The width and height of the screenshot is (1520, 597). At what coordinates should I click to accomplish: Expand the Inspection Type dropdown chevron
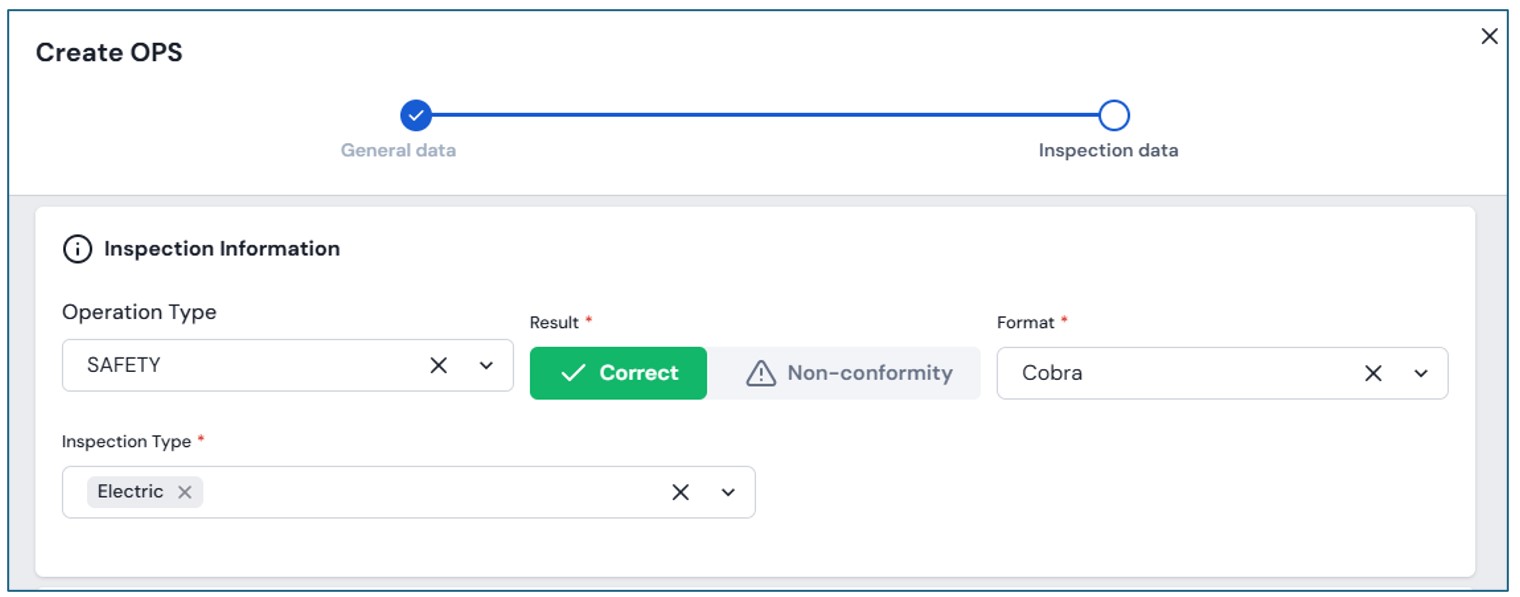point(728,492)
